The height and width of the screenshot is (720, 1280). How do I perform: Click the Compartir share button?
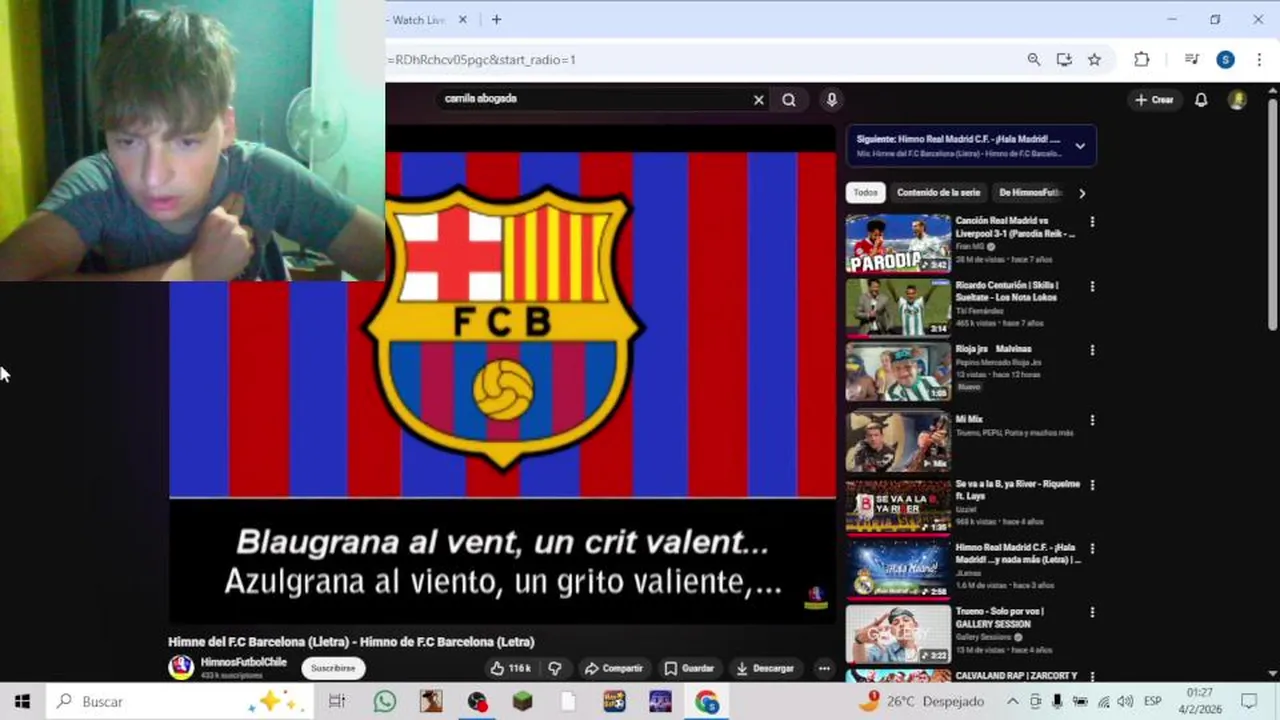pos(614,668)
